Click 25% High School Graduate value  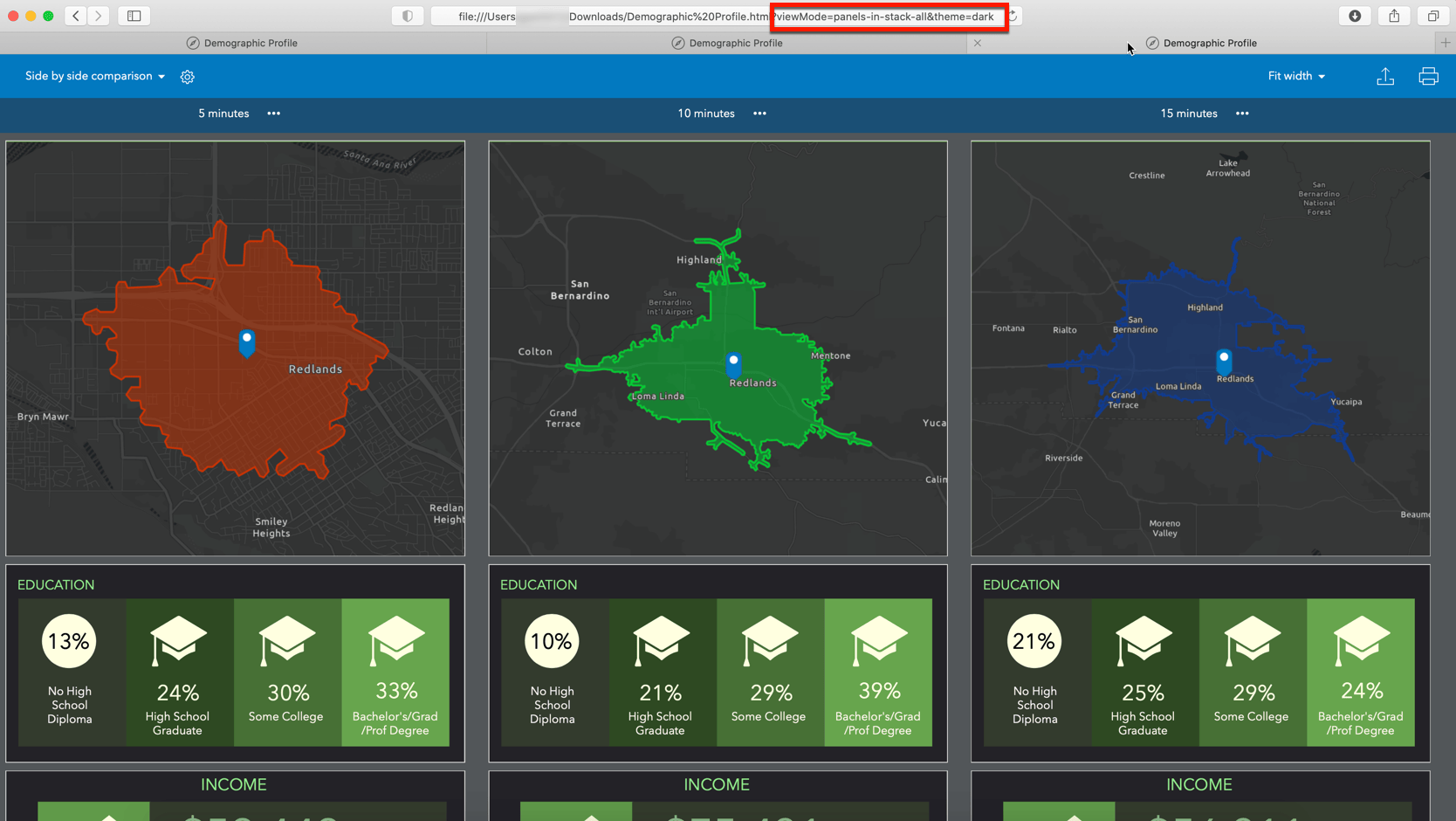pyautogui.click(x=1143, y=693)
